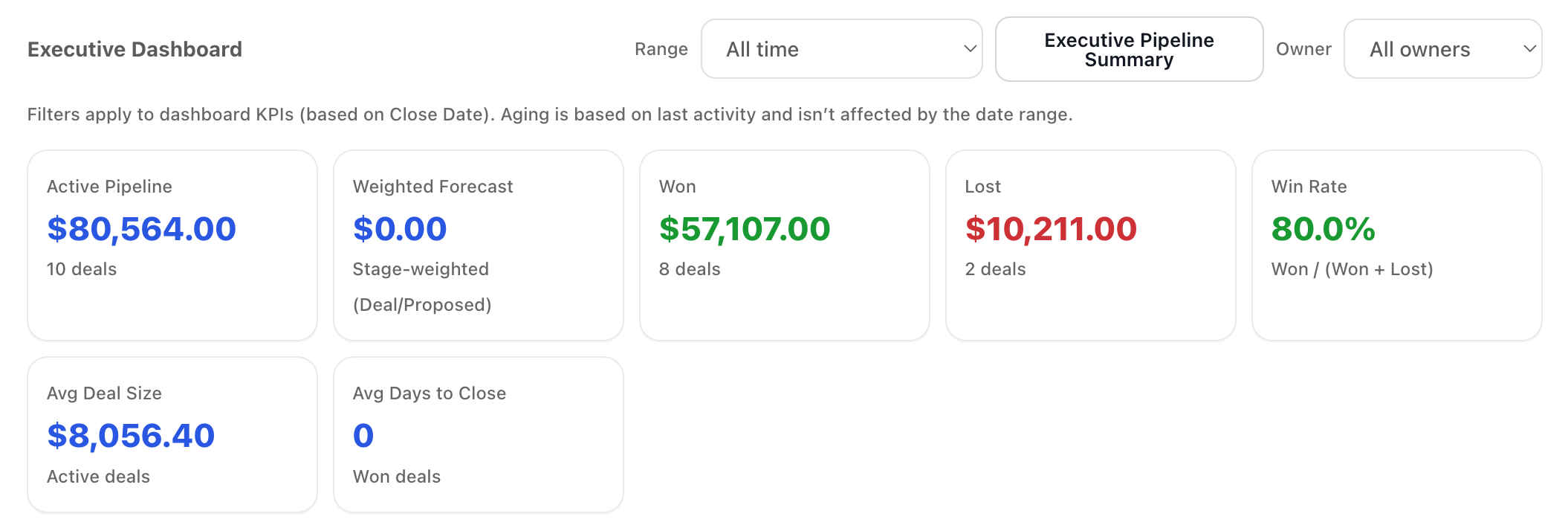Select the Active Pipeline amount $80,564.00
The height and width of the screenshot is (528, 1568).
click(141, 229)
